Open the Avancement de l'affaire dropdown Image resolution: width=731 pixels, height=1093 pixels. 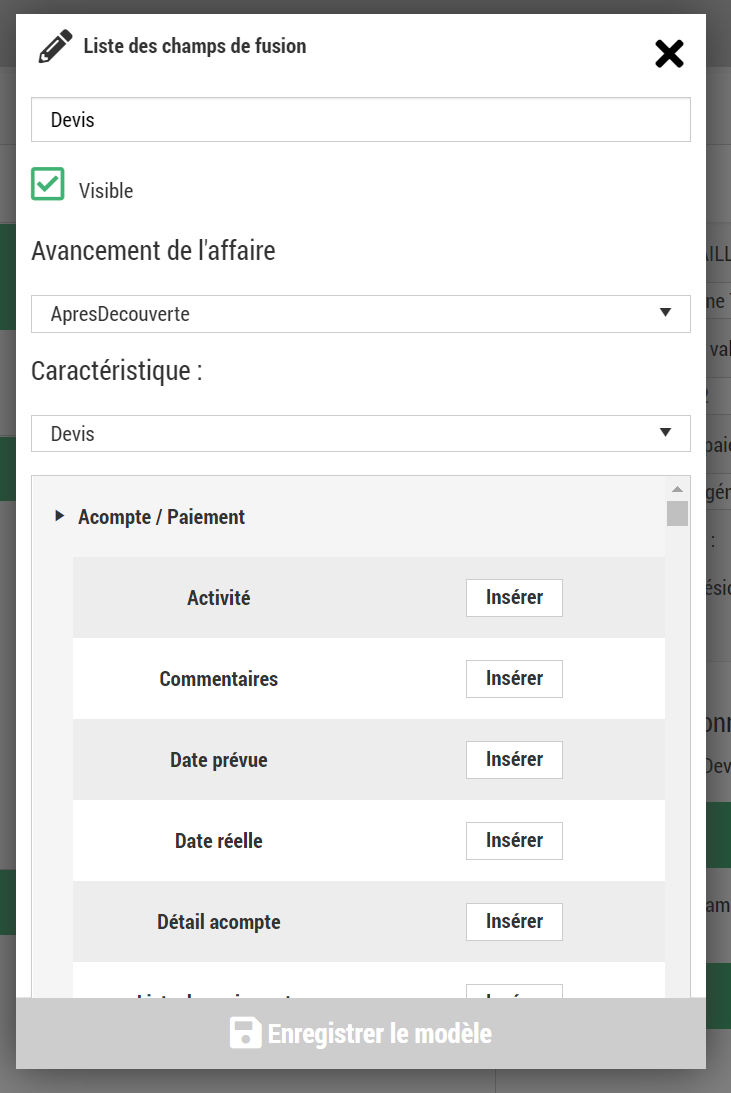tap(360, 314)
